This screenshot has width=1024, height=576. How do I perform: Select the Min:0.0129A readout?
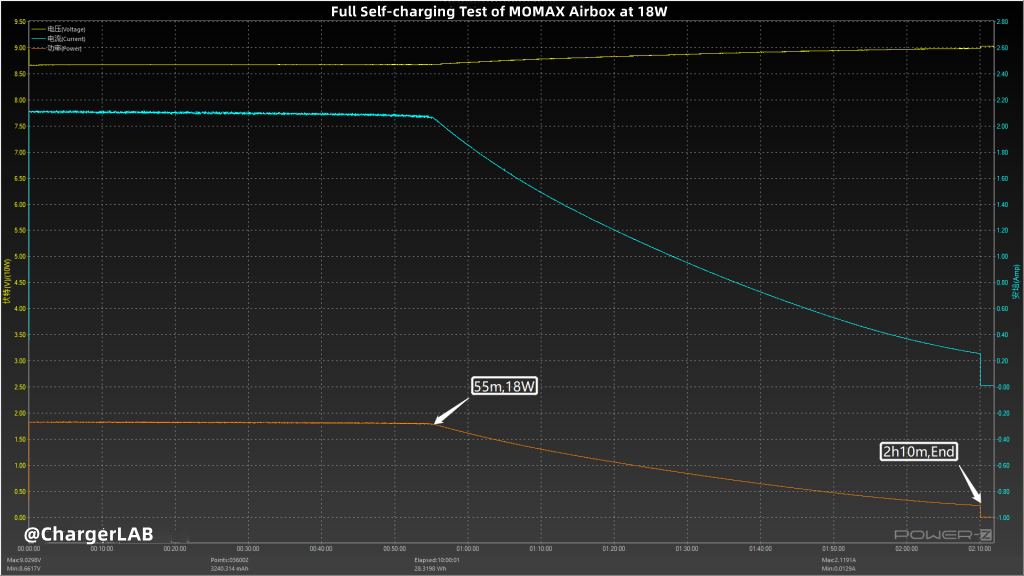[839, 569]
